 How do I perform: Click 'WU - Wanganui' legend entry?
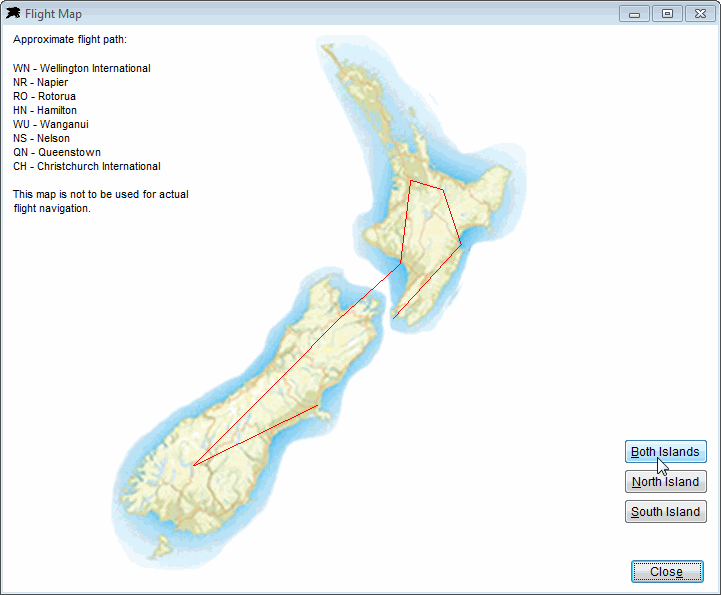51,125
